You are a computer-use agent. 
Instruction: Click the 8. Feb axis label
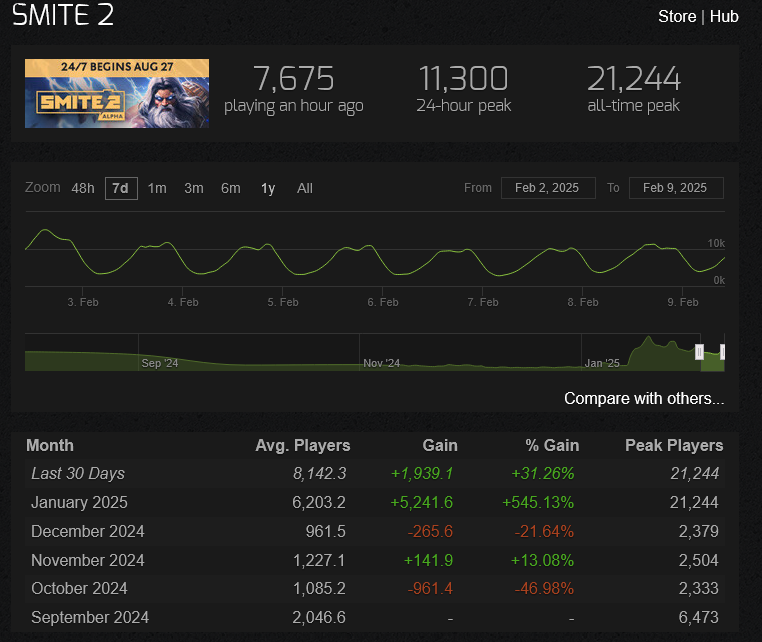point(583,302)
